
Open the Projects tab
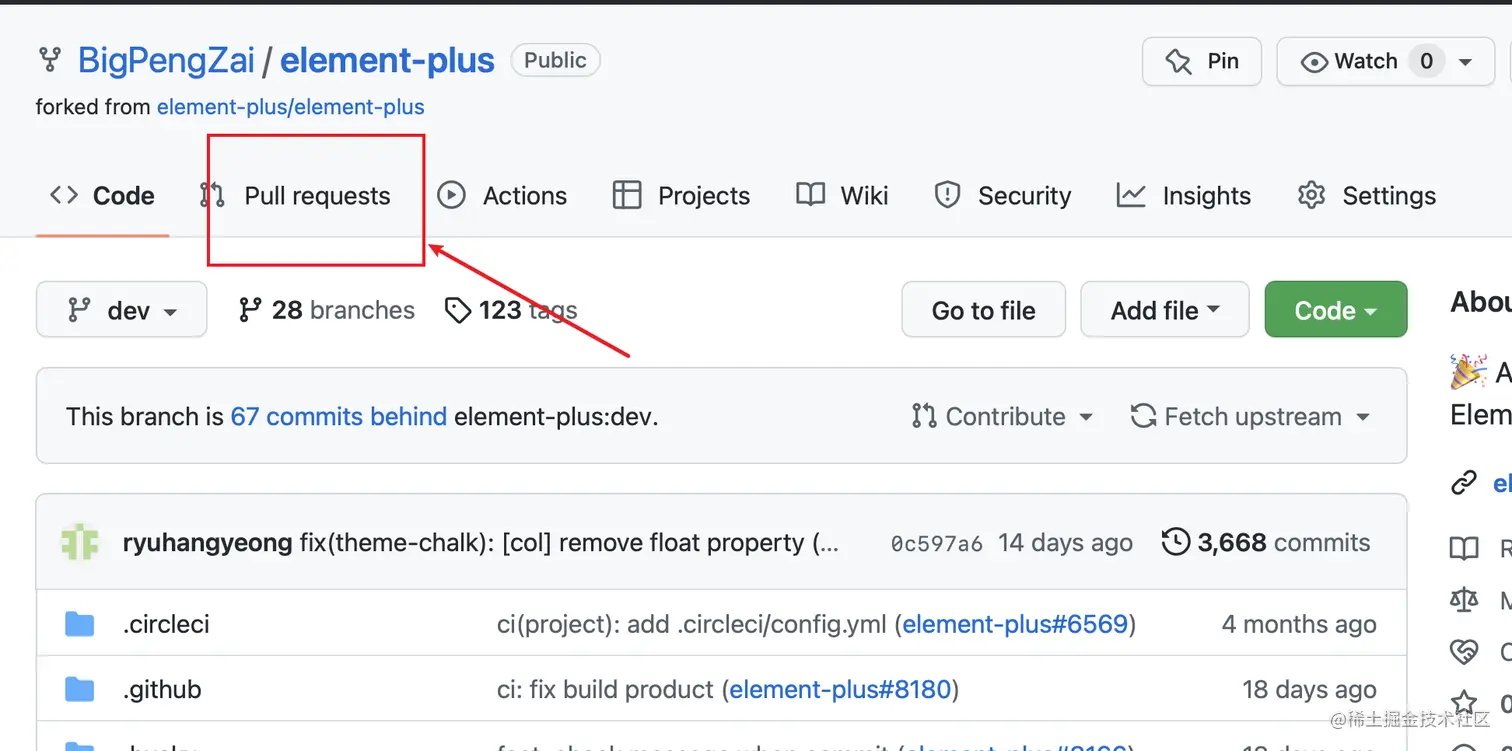(x=681, y=196)
